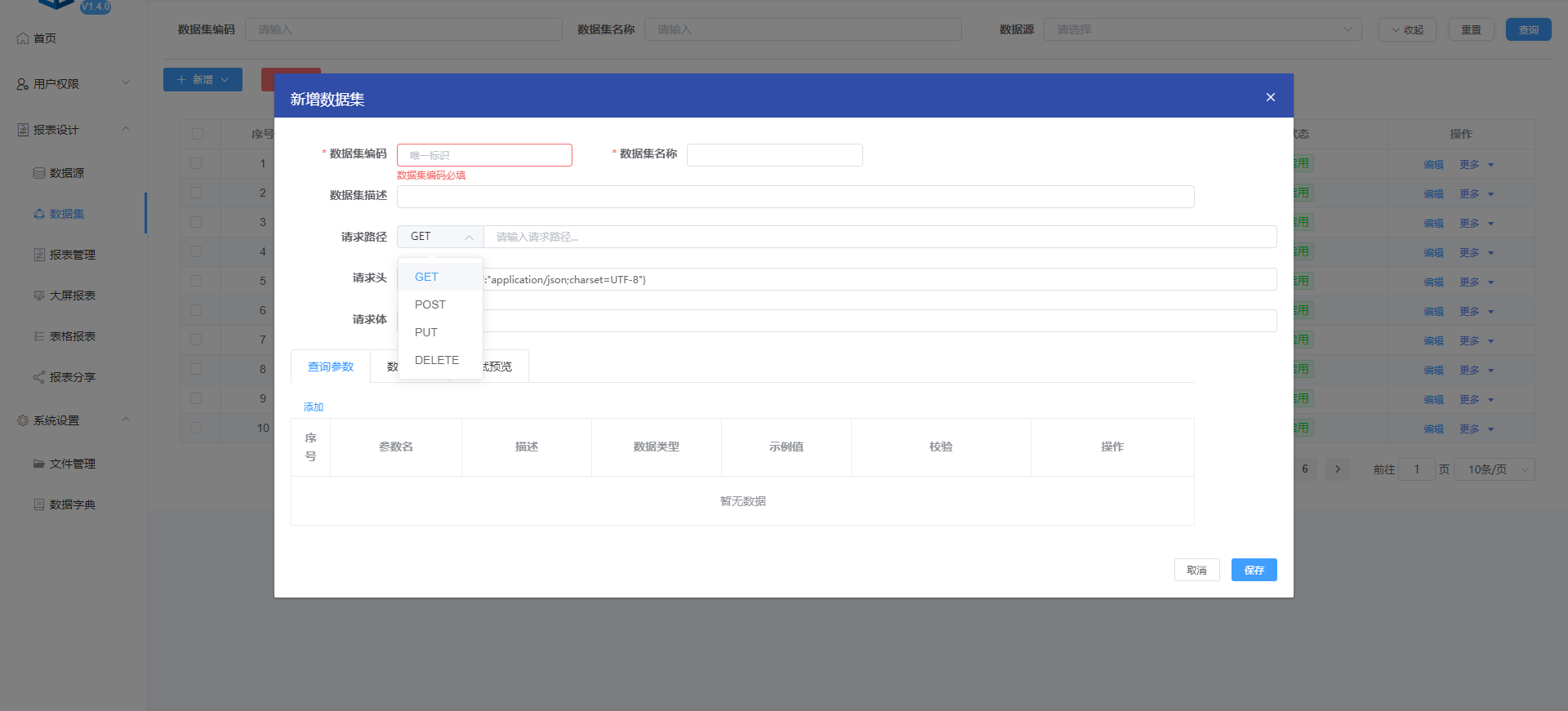Click 添加 to add a parameter
Image resolution: width=1568 pixels, height=711 pixels.
click(x=314, y=407)
